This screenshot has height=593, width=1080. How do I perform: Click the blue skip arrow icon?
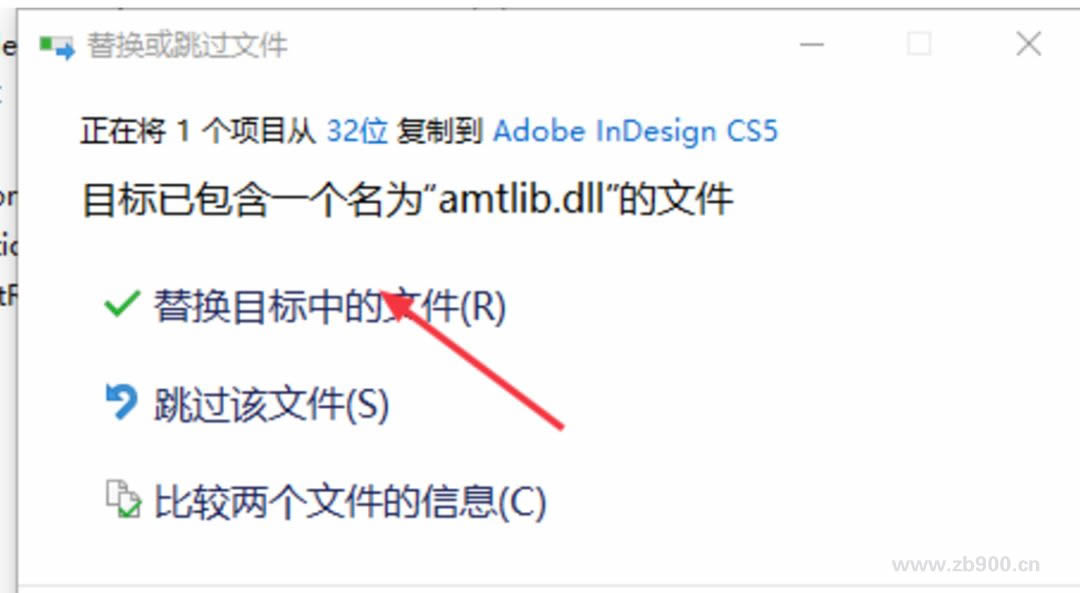click(121, 402)
